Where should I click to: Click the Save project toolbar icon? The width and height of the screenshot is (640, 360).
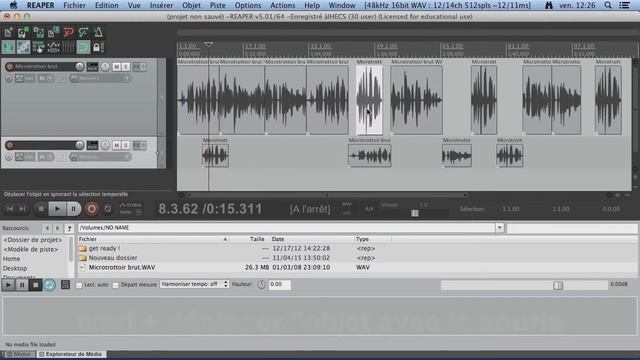point(38,32)
